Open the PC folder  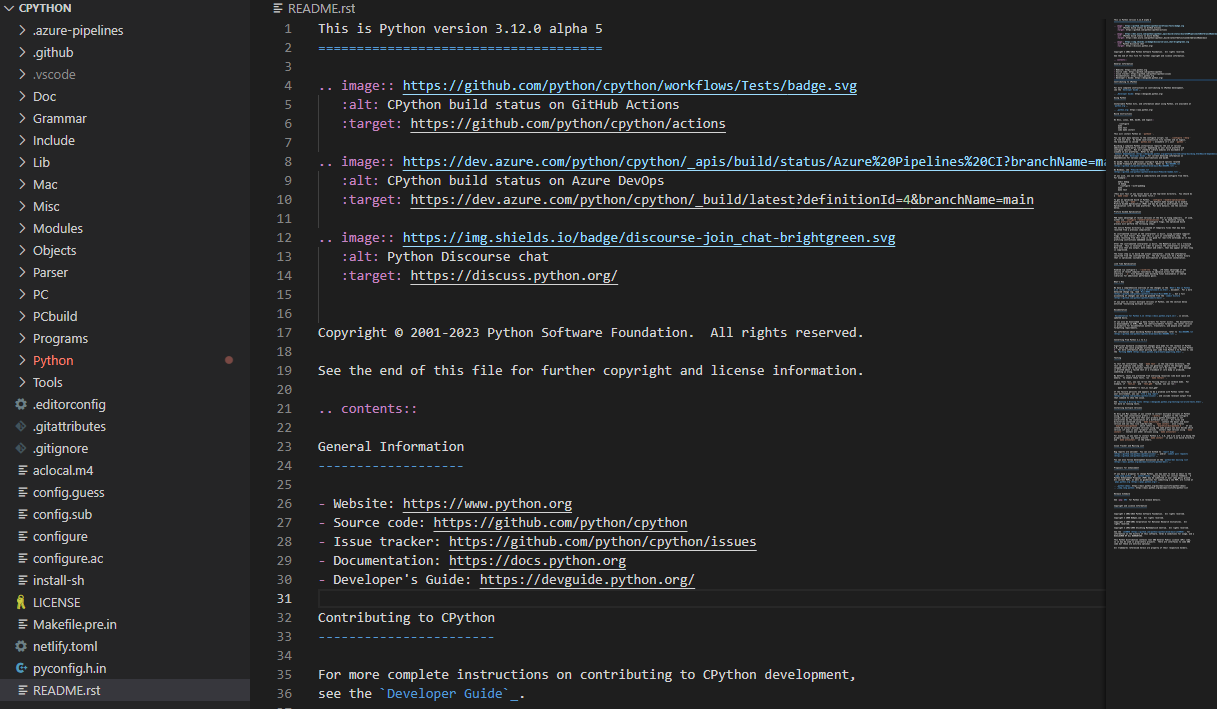[125, 294]
